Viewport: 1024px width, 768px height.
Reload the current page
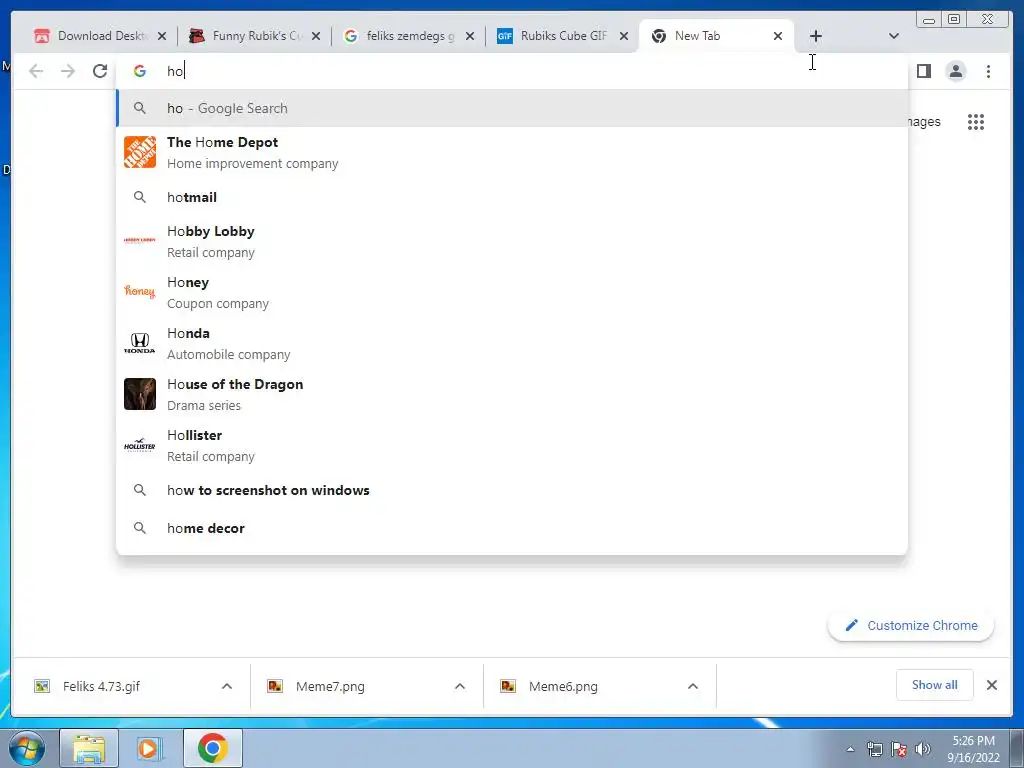(x=100, y=71)
